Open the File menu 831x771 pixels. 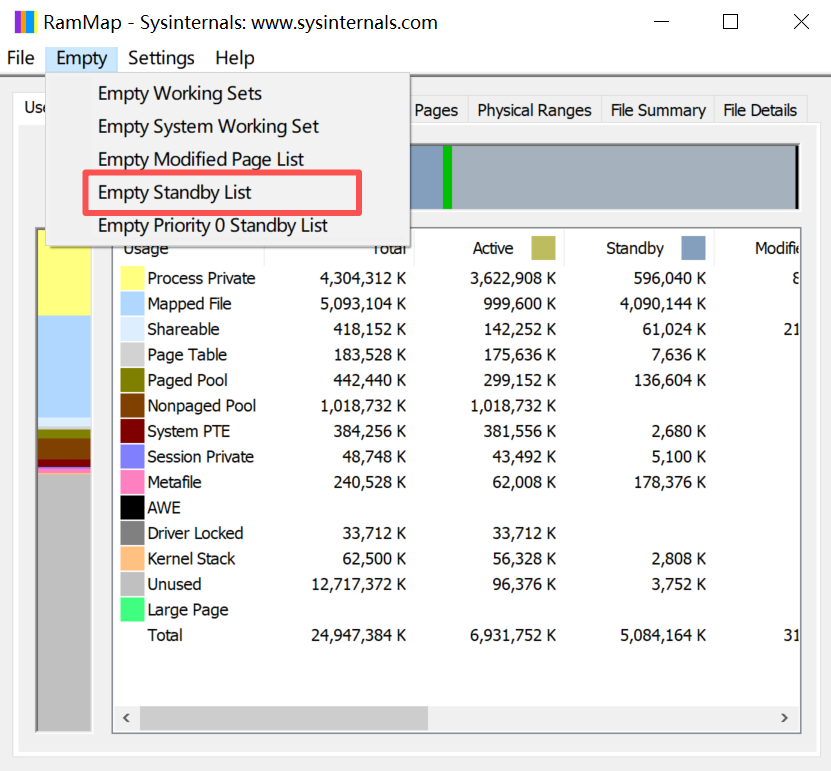20,58
